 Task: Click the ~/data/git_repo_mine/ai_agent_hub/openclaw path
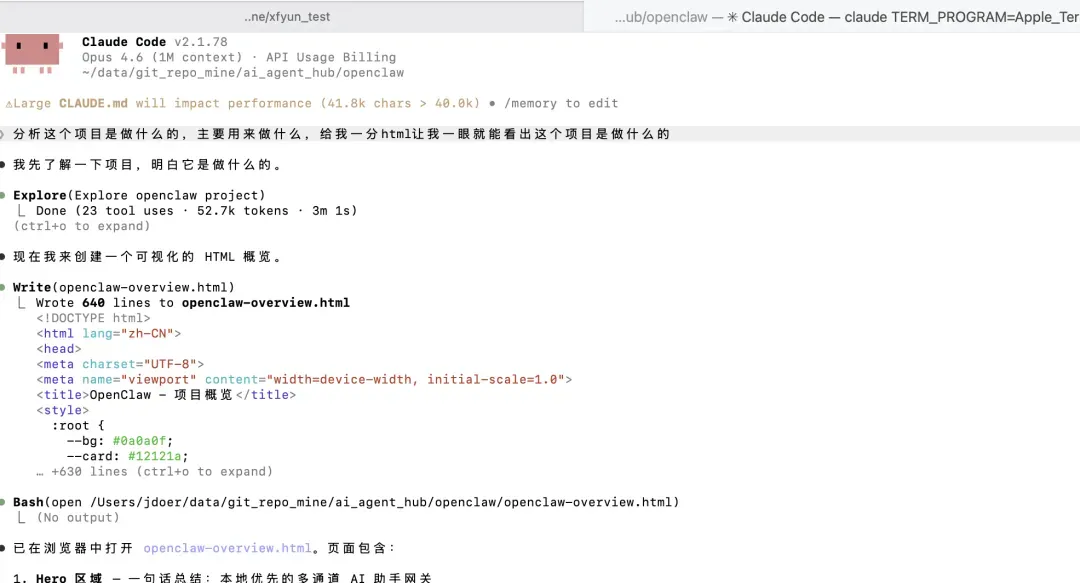coord(243,72)
